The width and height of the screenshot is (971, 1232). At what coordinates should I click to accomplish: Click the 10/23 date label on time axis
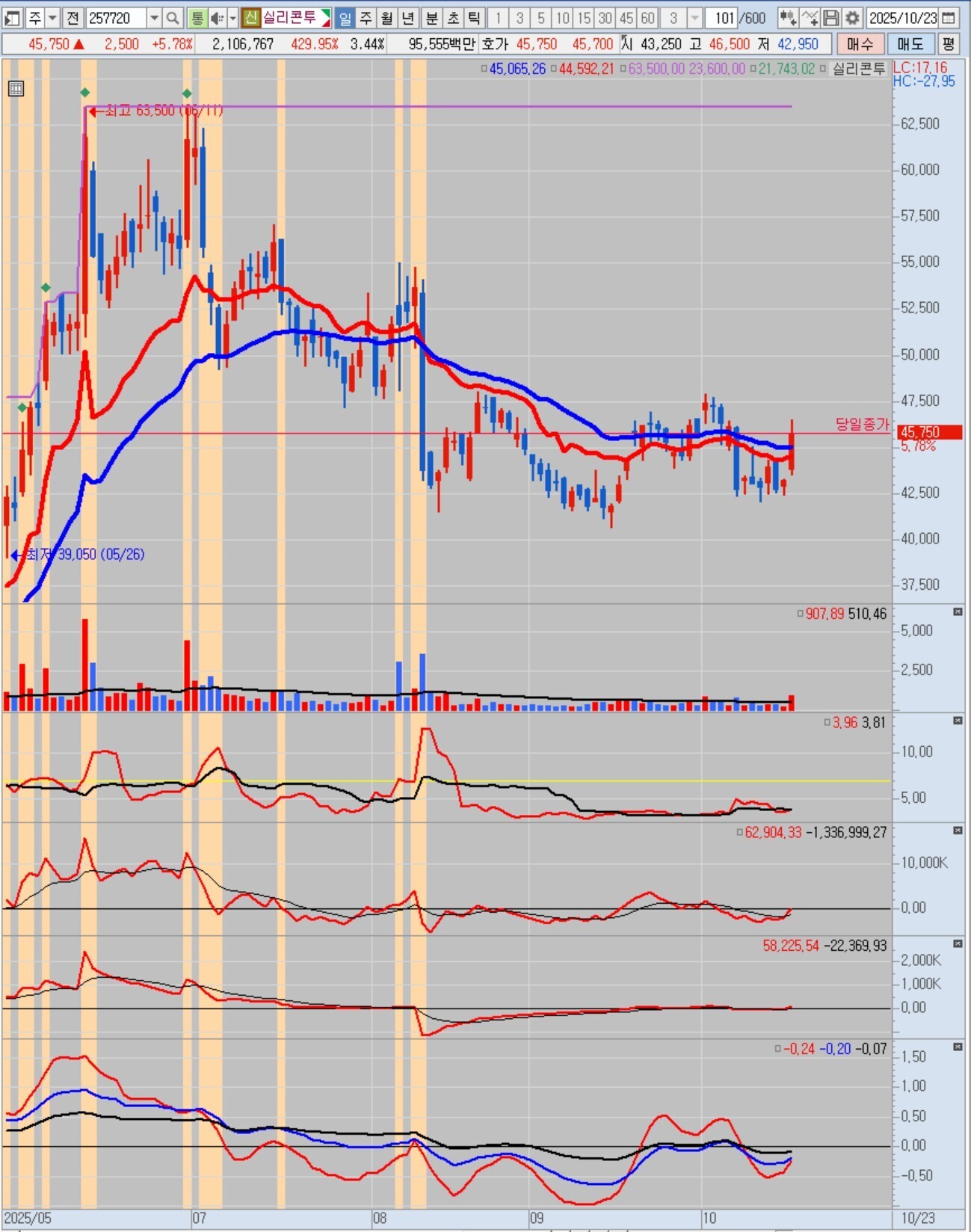coord(918,1218)
